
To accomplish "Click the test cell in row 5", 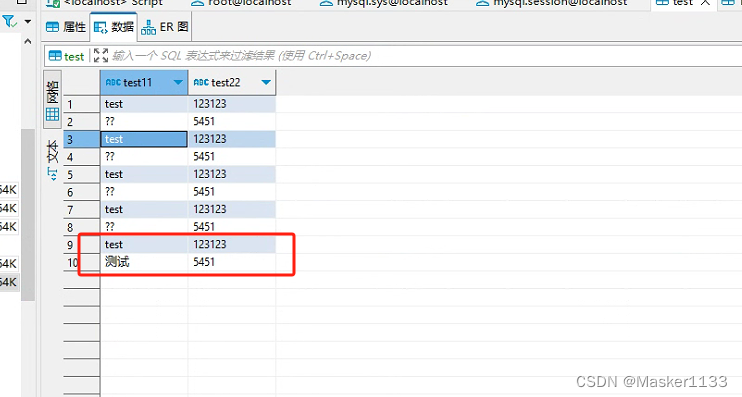I will tap(144, 174).
